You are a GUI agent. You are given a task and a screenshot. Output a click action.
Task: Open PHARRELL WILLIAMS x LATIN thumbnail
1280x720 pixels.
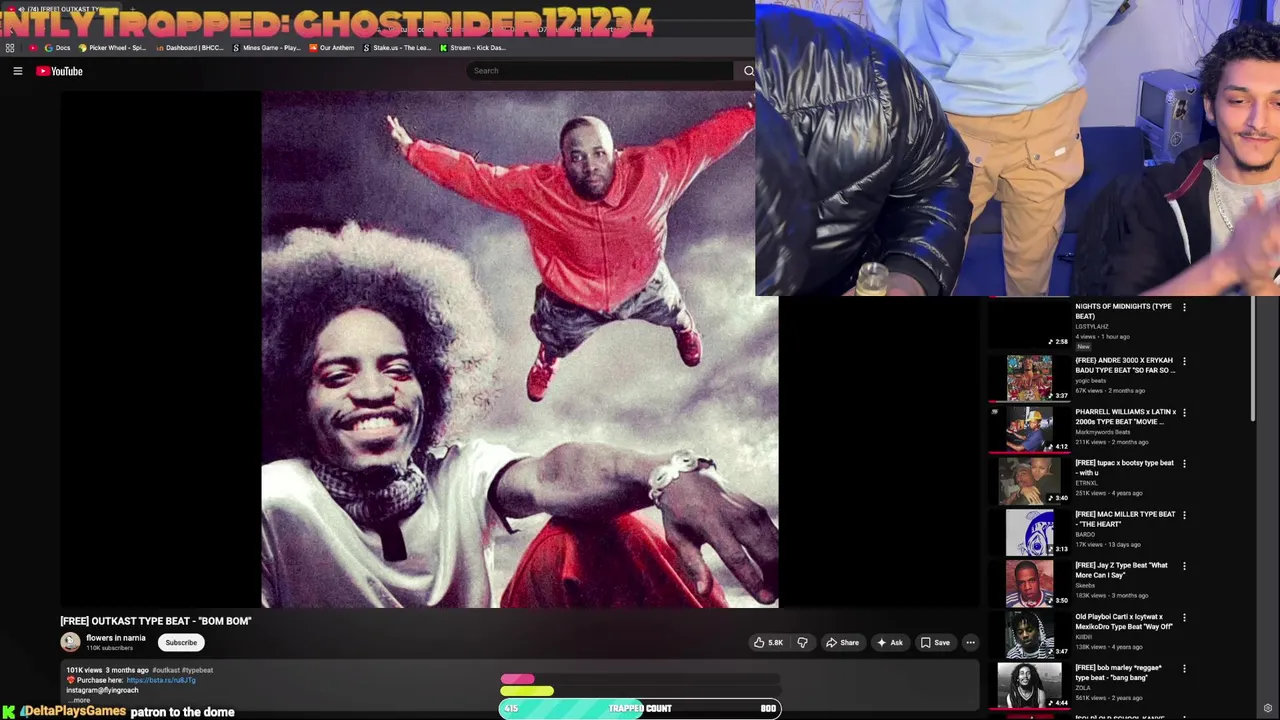tap(1029, 428)
